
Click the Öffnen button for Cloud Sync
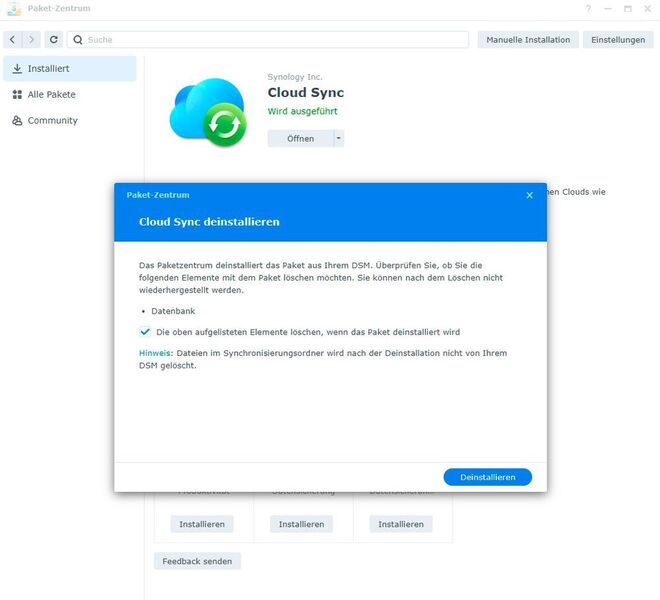301,138
